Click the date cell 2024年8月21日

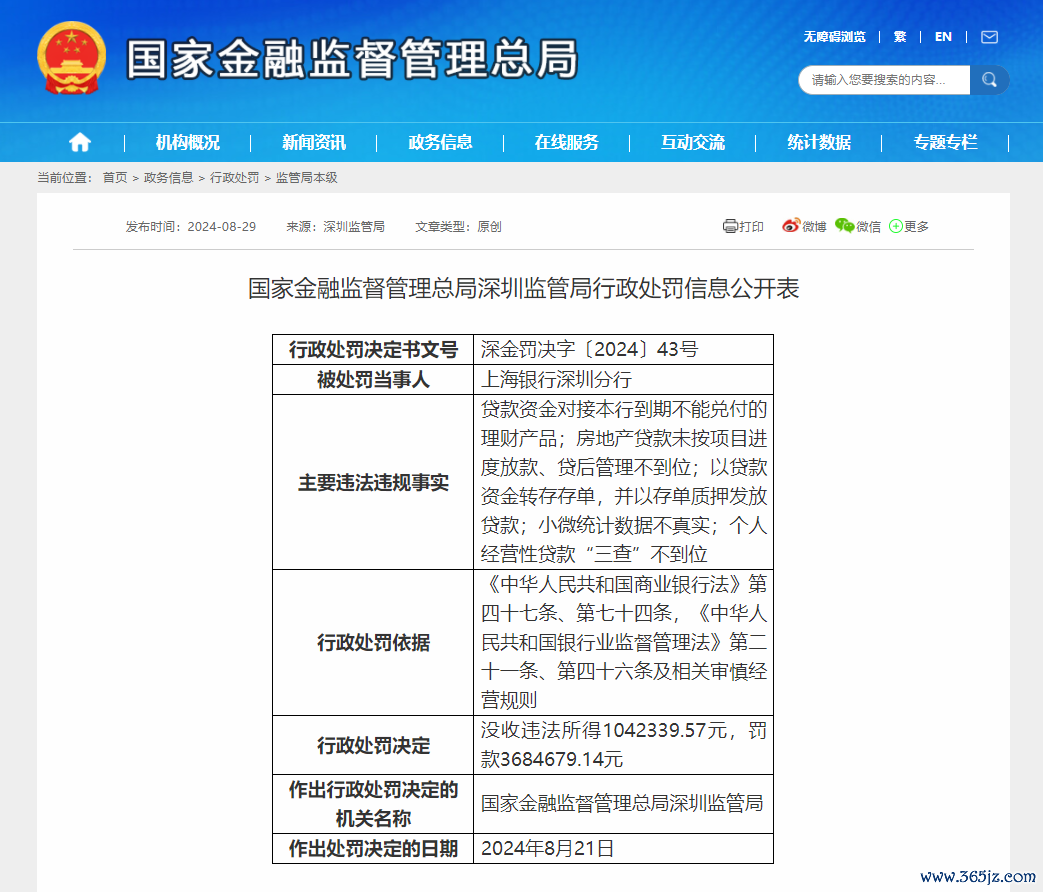[623, 849]
